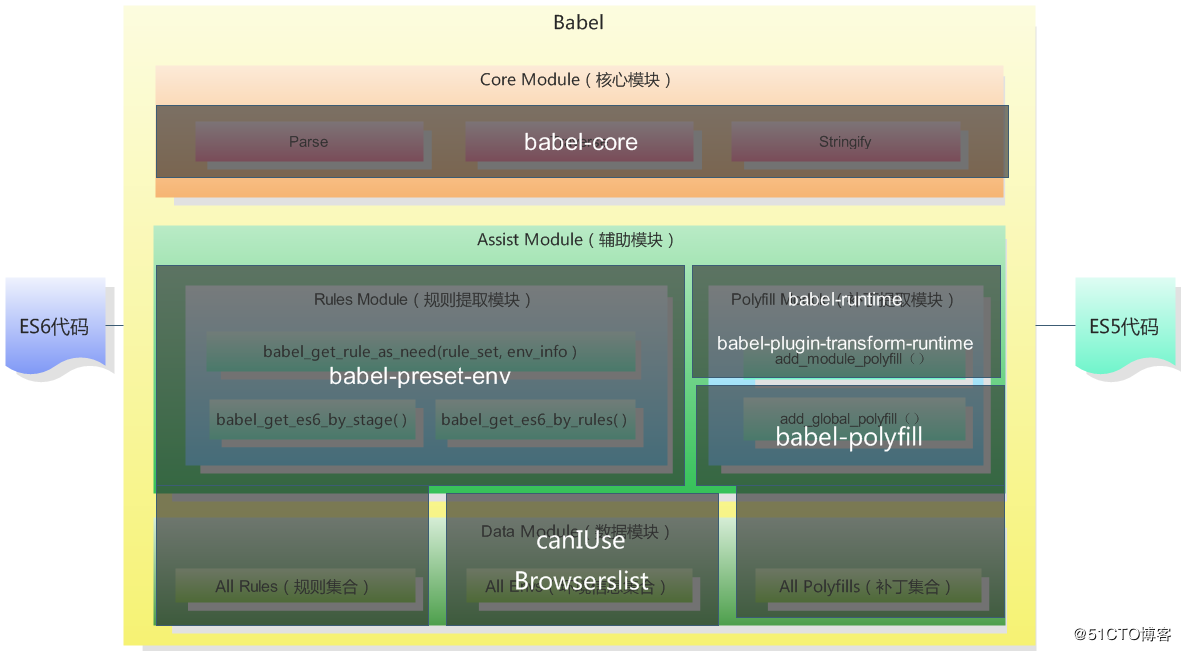Select the babel-core block
The height and width of the screenshot is (651, 1181).
pos(580,142)
